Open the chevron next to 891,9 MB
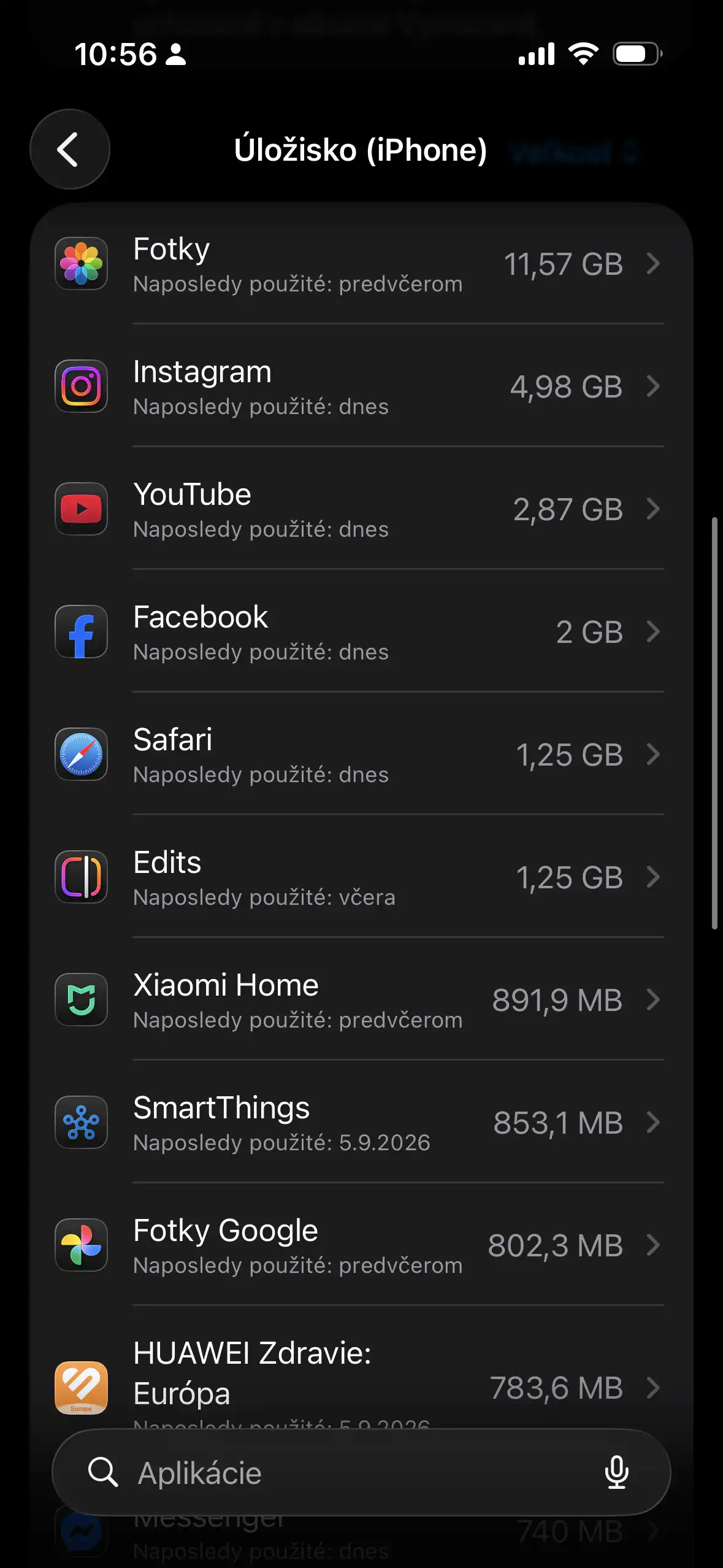This screenshot has height=1568, width=723. [653, 1000]
